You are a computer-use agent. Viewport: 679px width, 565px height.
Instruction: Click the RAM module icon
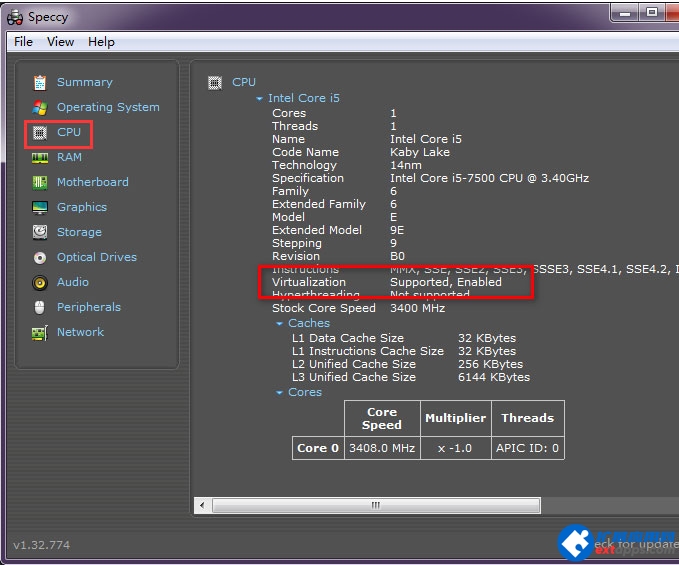40,158
